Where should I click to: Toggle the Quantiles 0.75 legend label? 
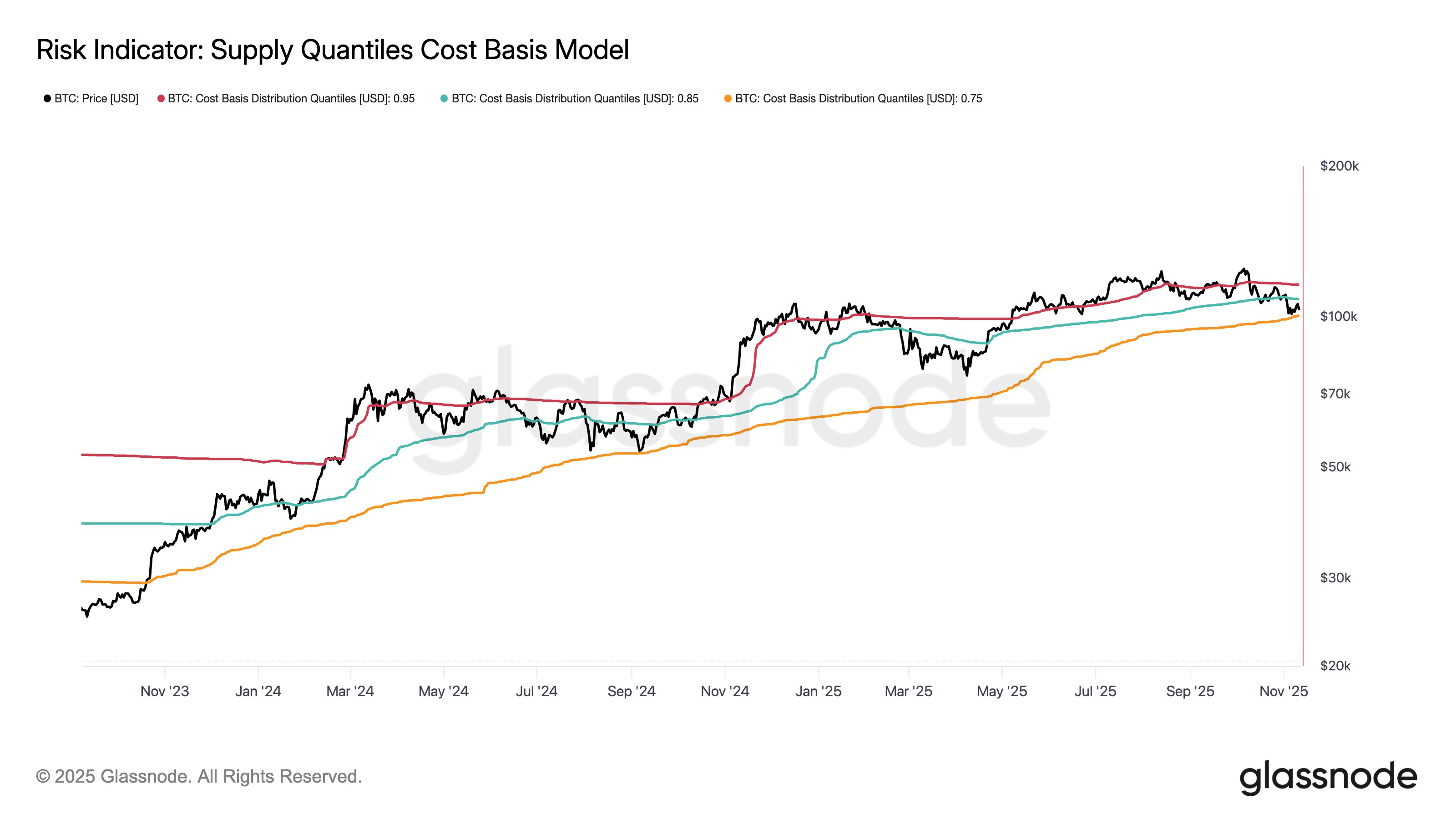(x=859, y=99)
